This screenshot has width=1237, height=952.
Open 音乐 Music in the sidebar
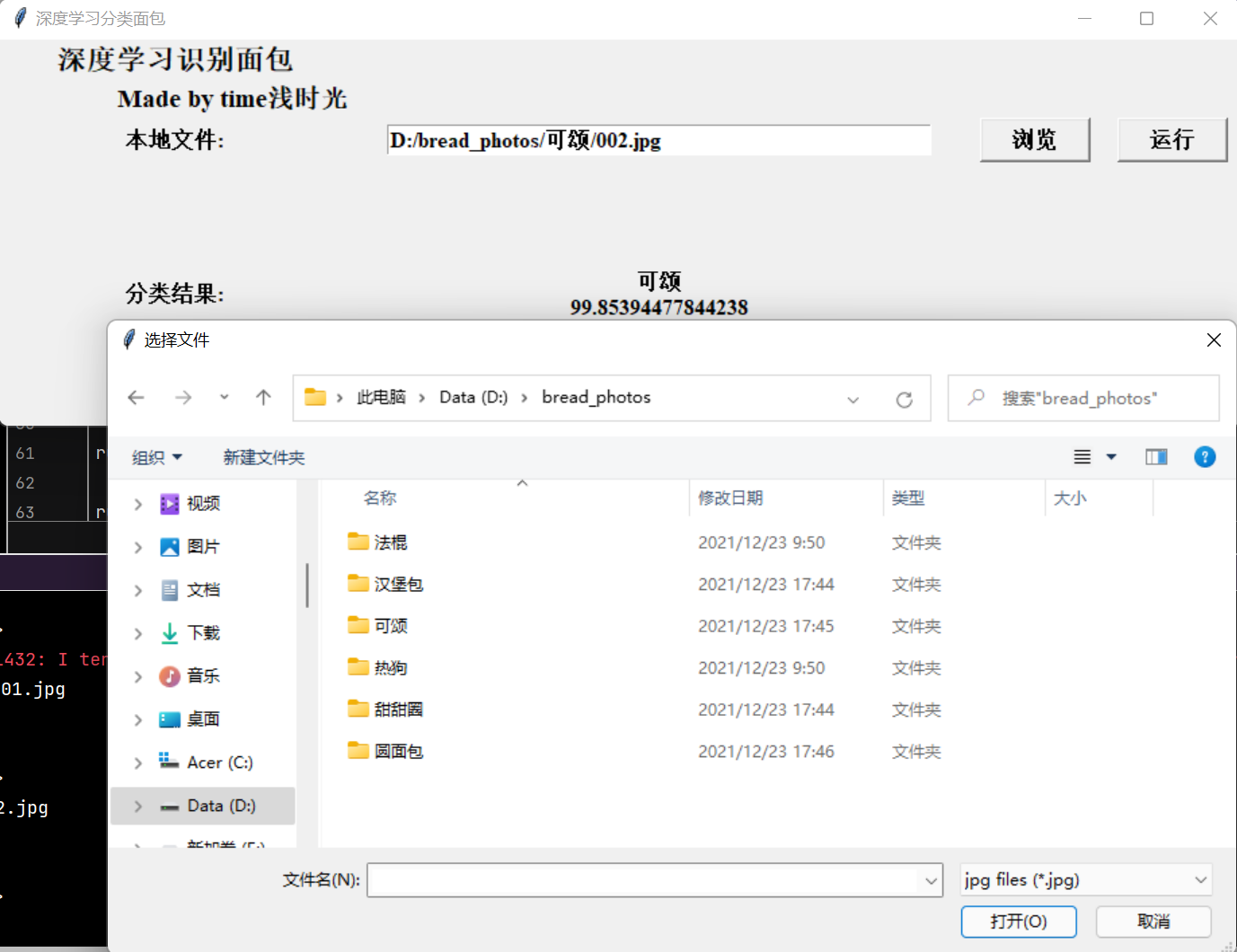[x=170, y=676]
